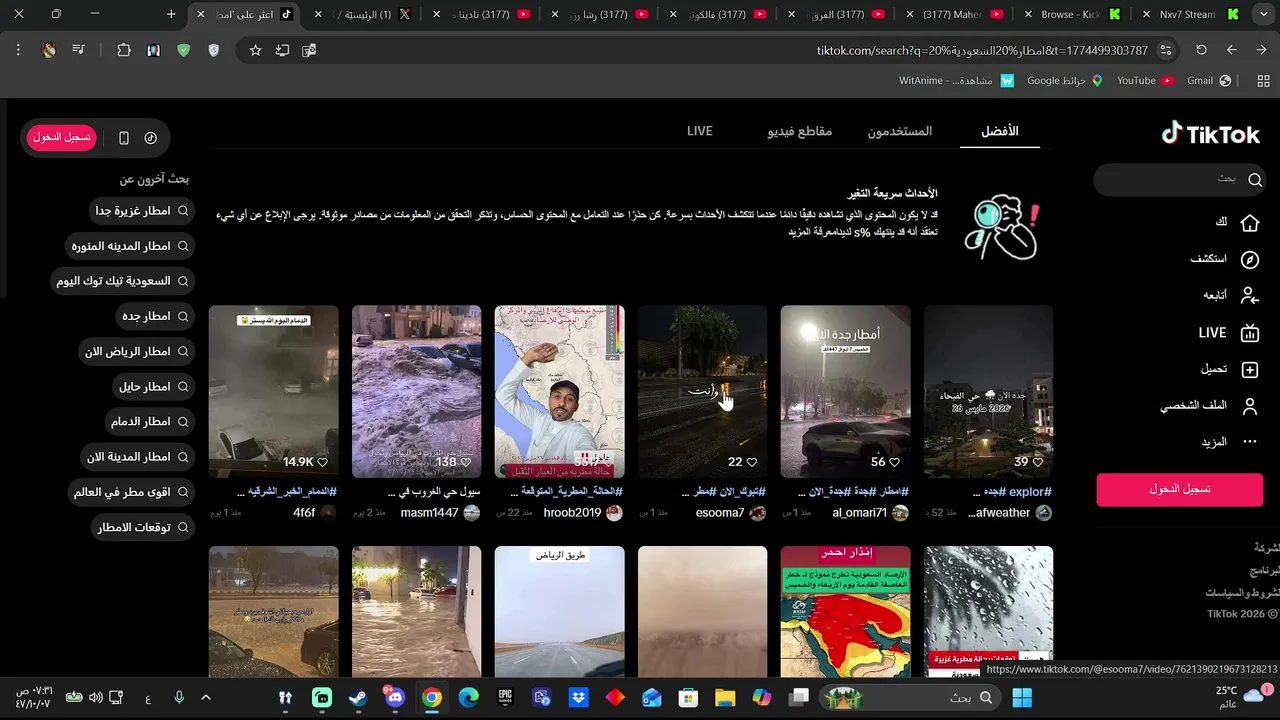Open Chrome three-dots menu

coord(18,50)
